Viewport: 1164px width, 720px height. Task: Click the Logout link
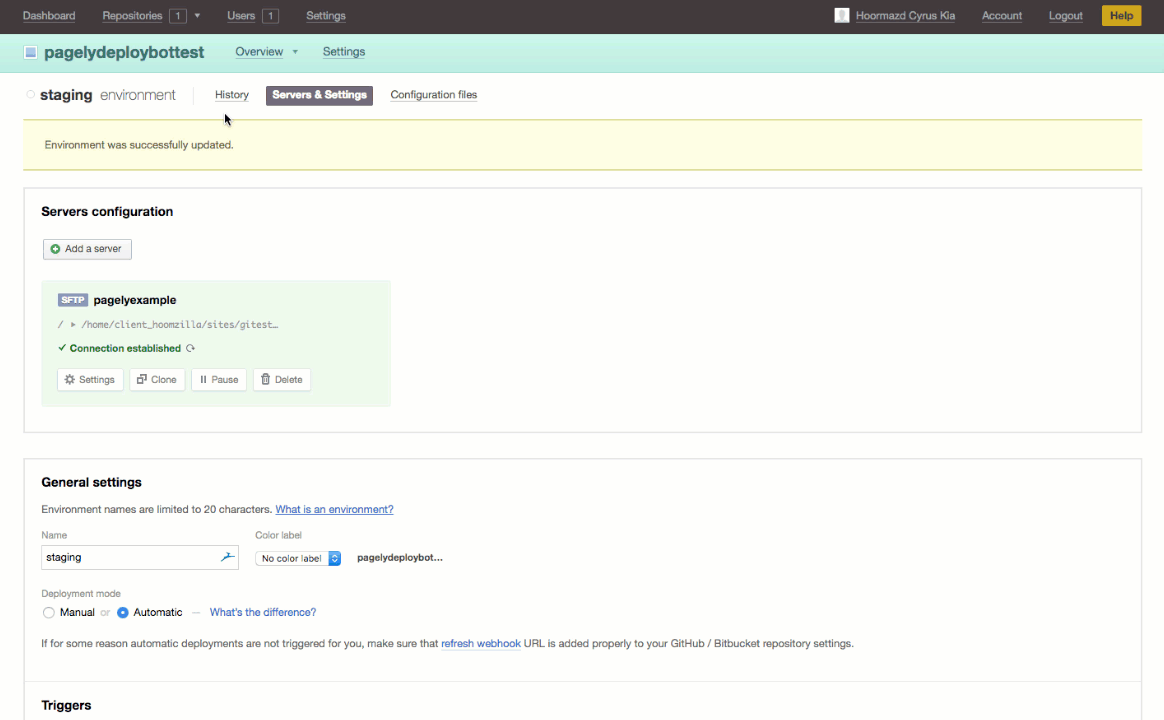[1065, 16]
